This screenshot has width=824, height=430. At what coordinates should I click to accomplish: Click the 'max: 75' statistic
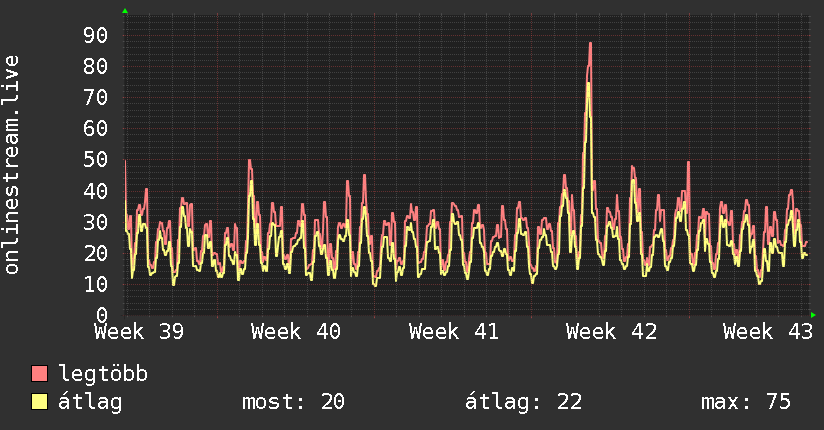coord(746,402)
